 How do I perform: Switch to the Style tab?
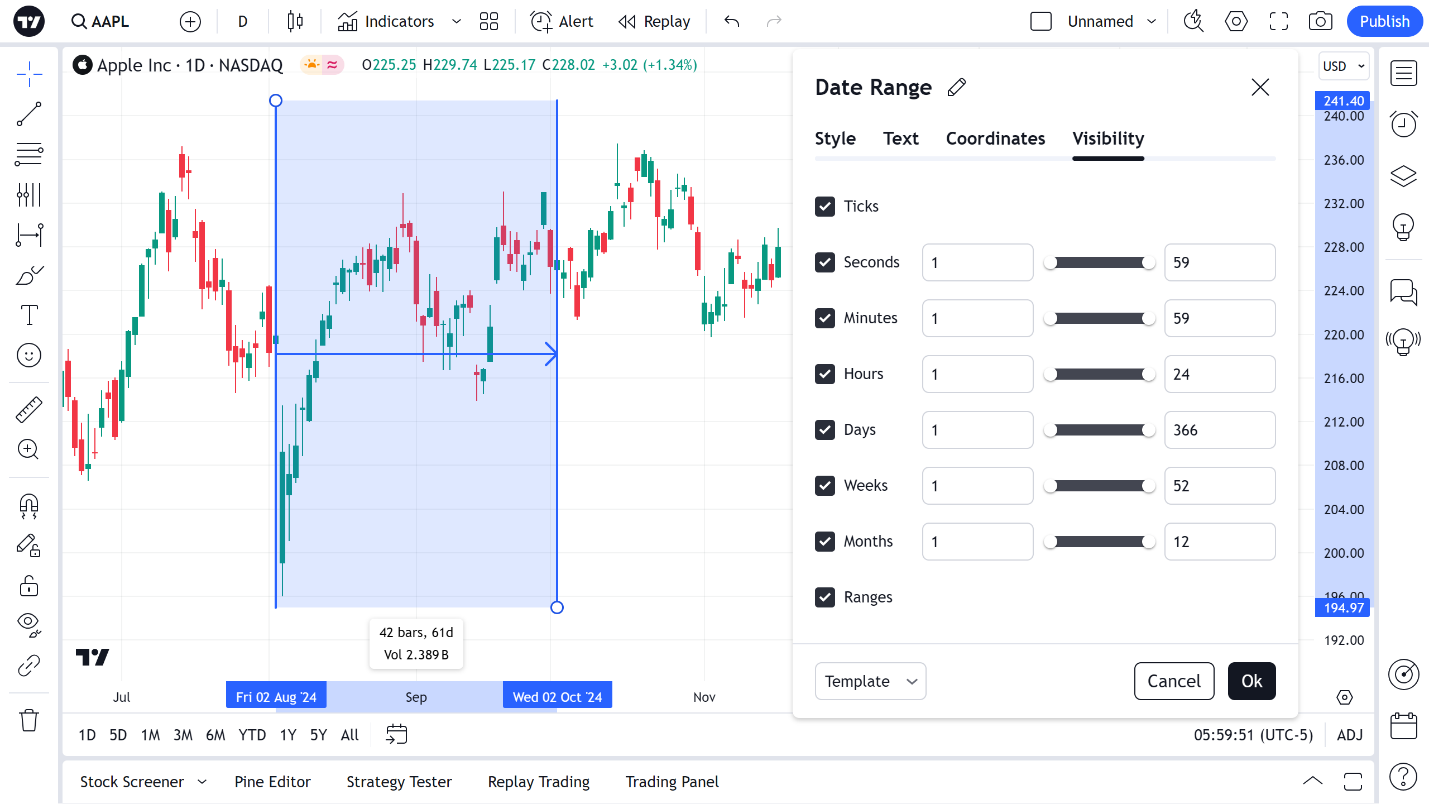tap(835, 139)
